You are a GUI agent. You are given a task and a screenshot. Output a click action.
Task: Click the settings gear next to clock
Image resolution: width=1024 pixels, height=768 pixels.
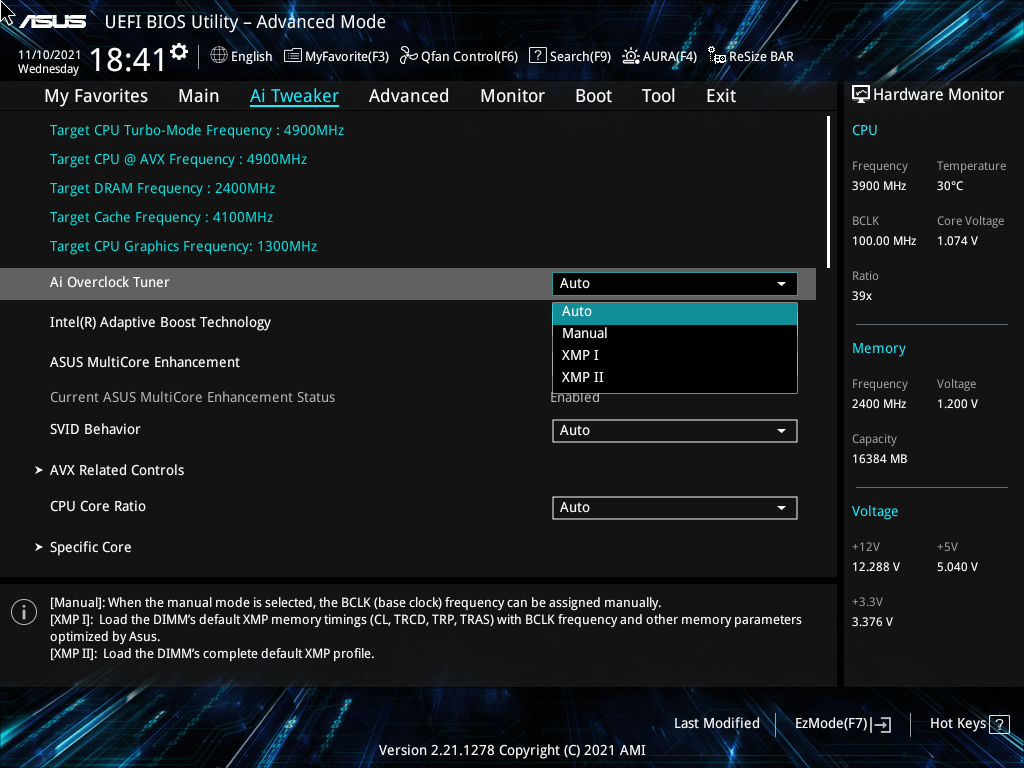pos(179,52)
